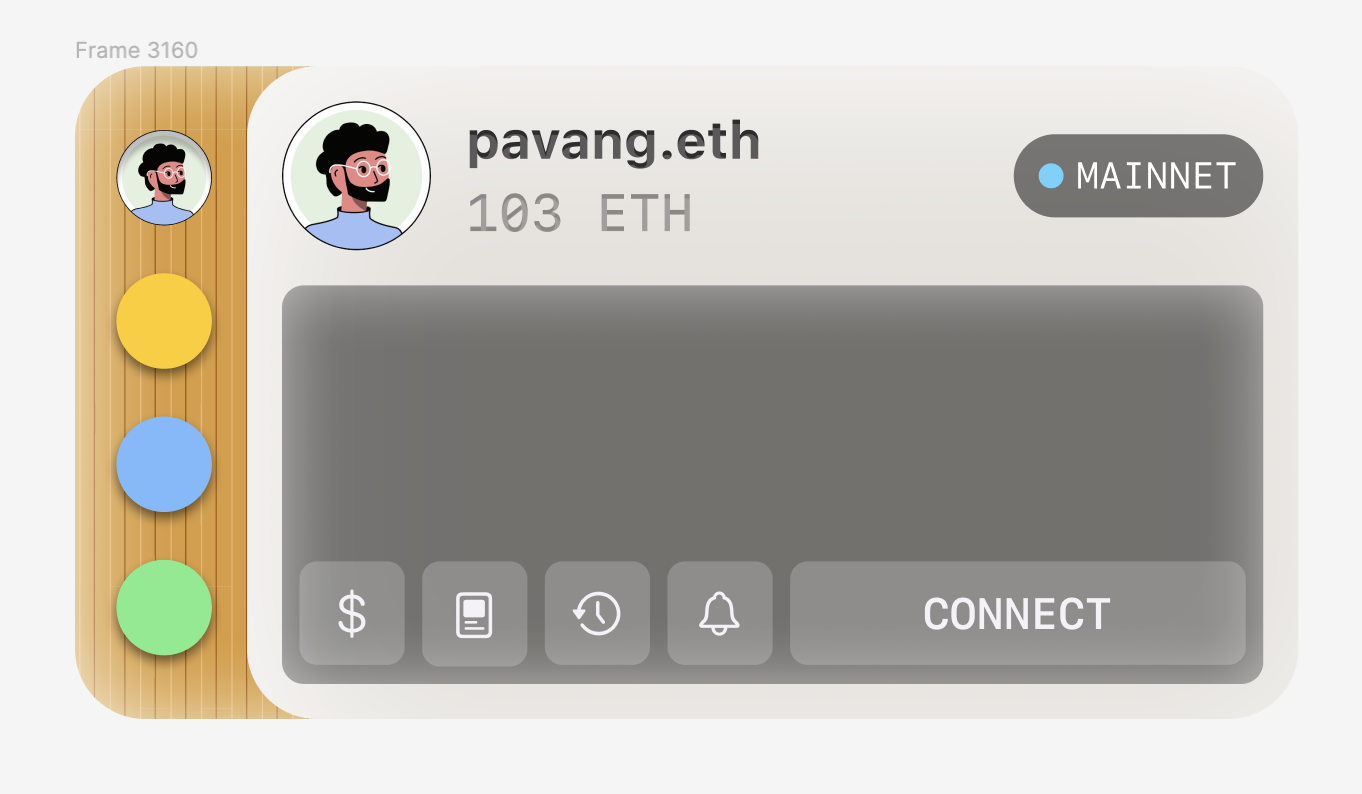Click the 103 ETH balance text
Viewport: 1362px width, 794px height.
click(580, 213)
